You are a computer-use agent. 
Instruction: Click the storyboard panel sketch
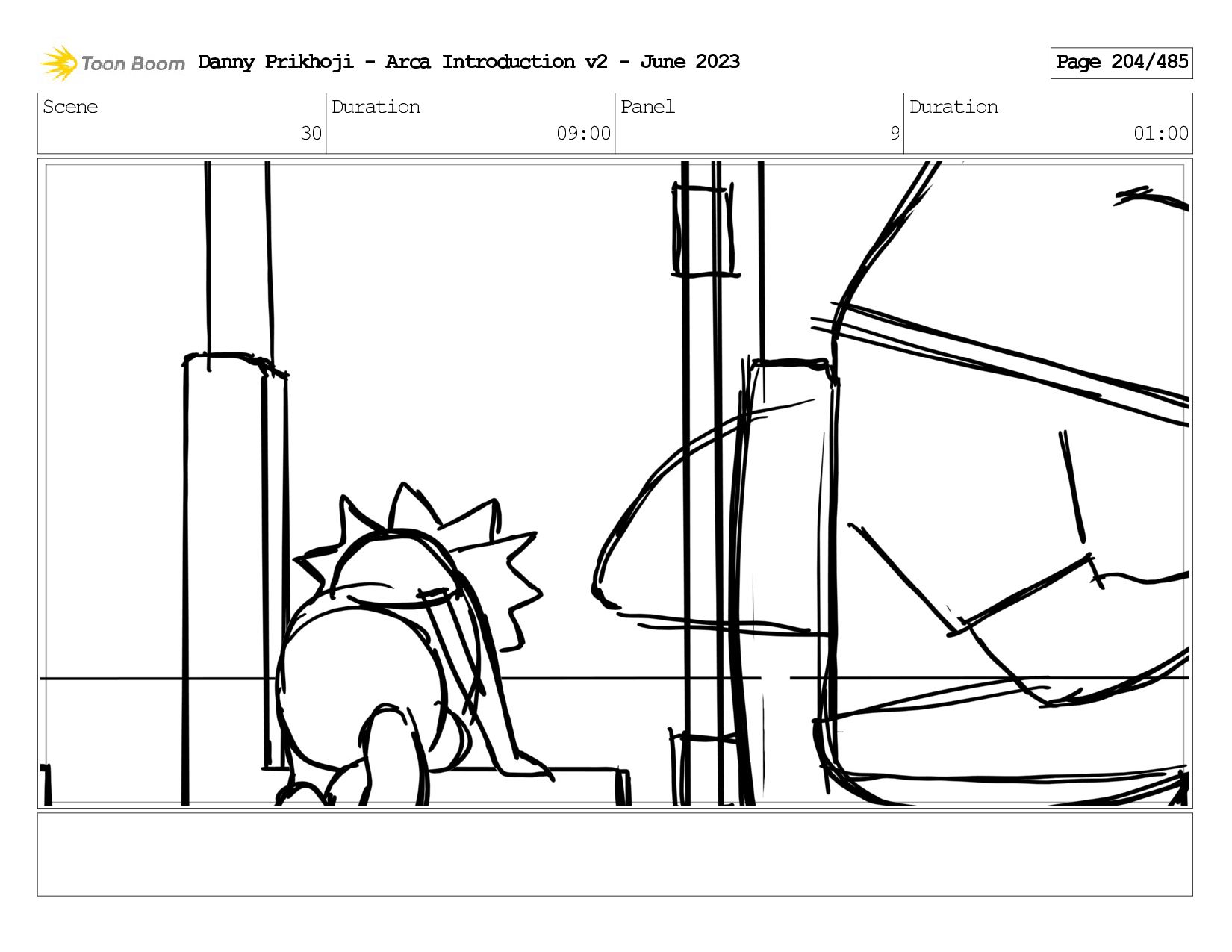[x=615, y=483]
